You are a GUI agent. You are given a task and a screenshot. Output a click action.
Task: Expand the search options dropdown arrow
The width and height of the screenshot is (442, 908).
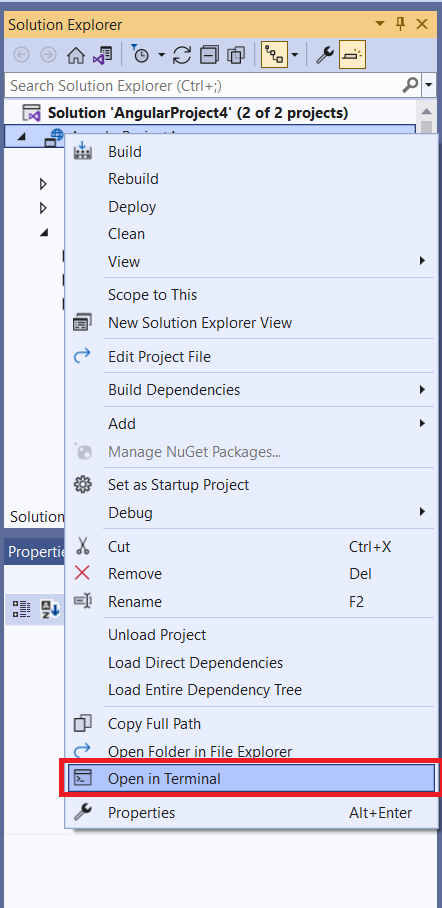pyautogui.click(x=429, y=86)
